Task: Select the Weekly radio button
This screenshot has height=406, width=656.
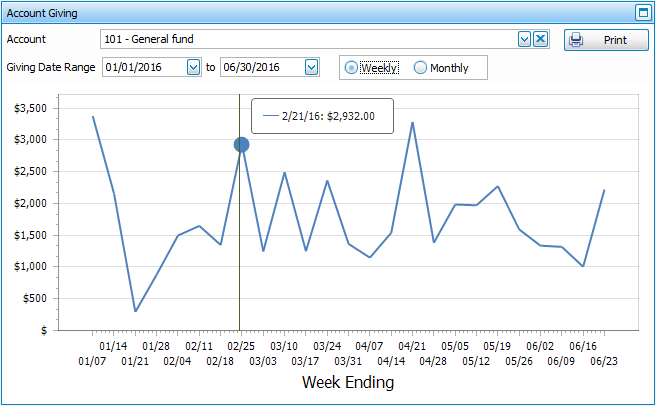Action: point(351,67)
